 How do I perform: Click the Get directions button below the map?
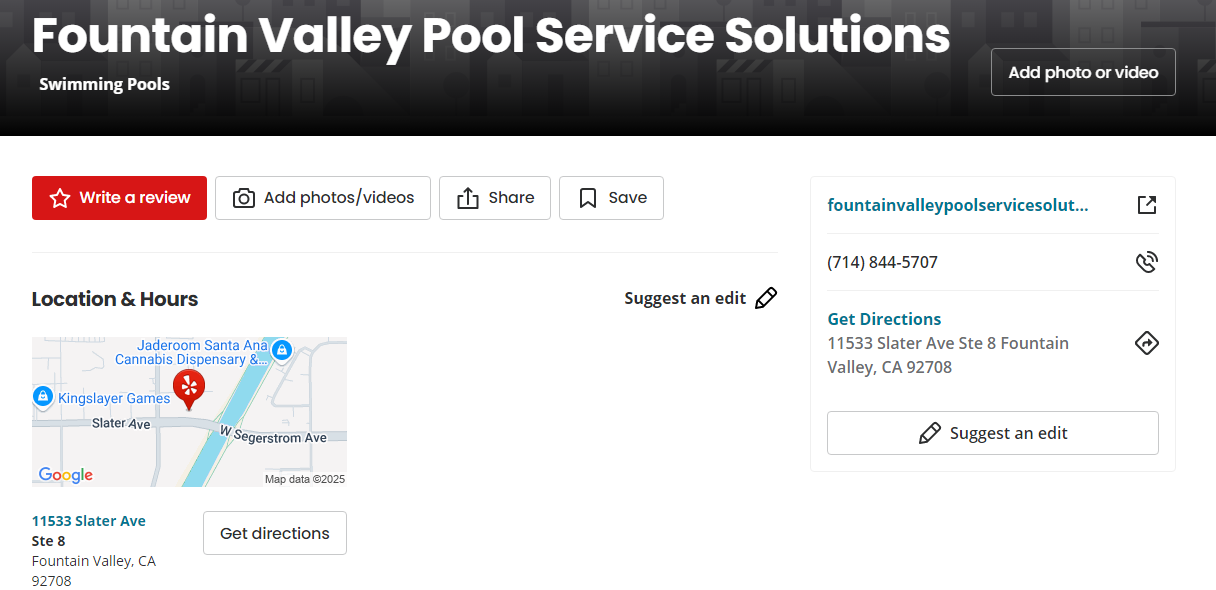(275, 533)
